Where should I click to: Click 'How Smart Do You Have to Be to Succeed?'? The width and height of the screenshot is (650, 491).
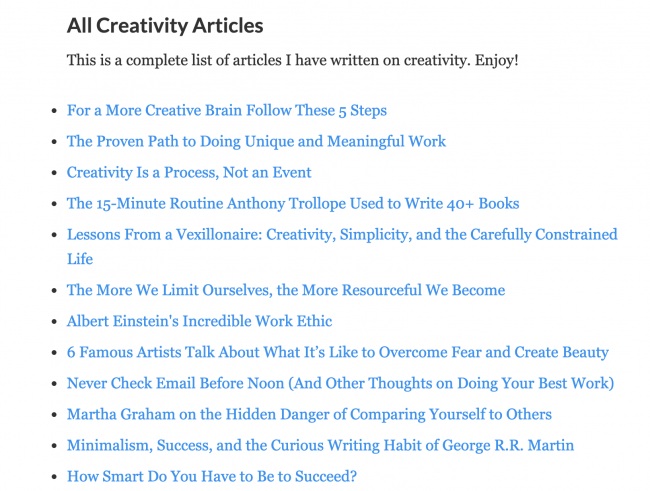pyautogui.click(x=211, y=476)
